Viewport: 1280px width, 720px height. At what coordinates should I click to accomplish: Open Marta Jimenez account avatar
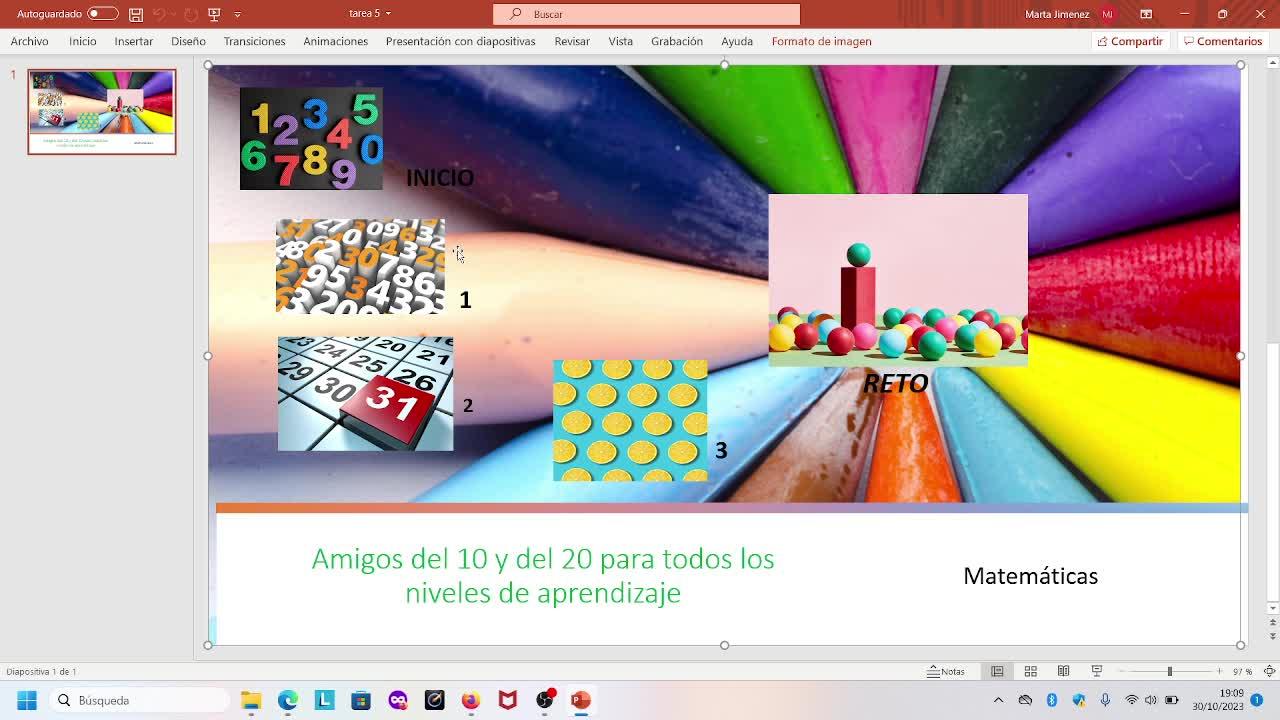tap(1107, 14)
